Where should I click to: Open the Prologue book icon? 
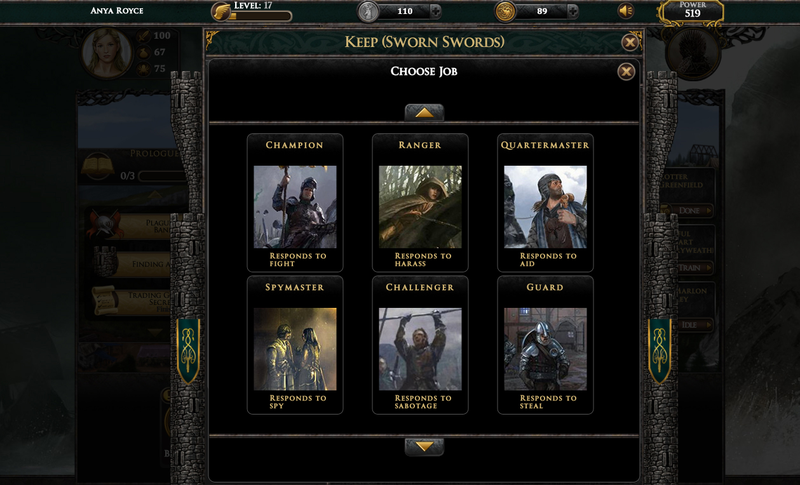pos(97,167)
